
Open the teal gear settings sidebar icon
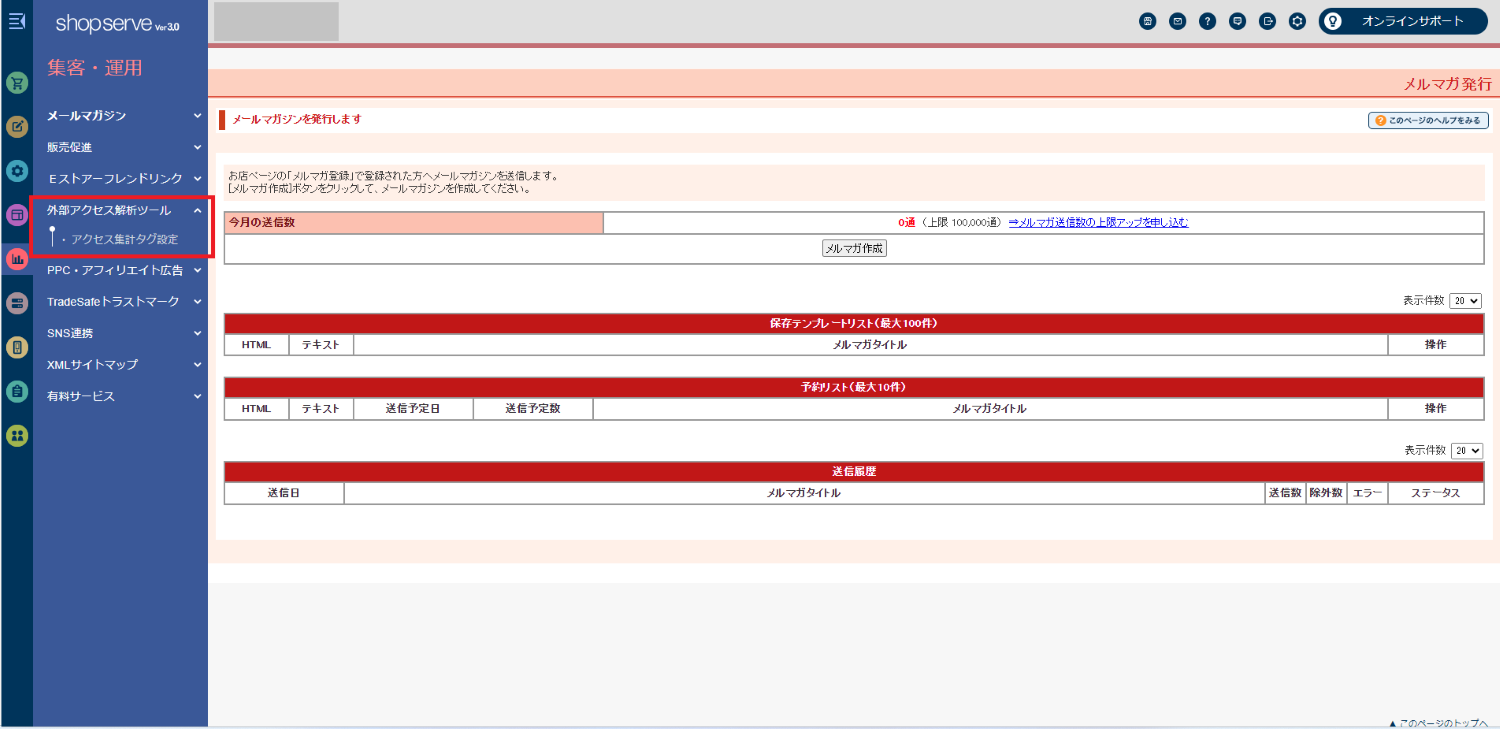[17, 171]
